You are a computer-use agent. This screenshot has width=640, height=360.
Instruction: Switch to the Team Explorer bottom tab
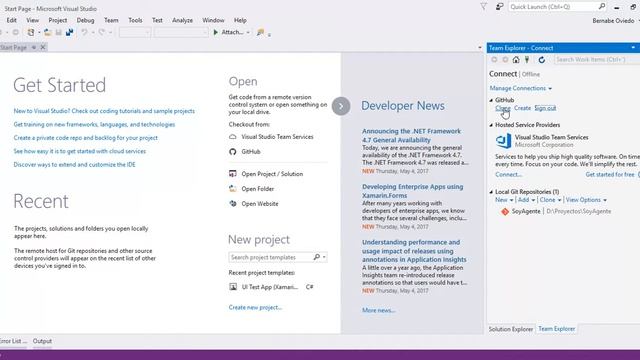coord(557,329)
